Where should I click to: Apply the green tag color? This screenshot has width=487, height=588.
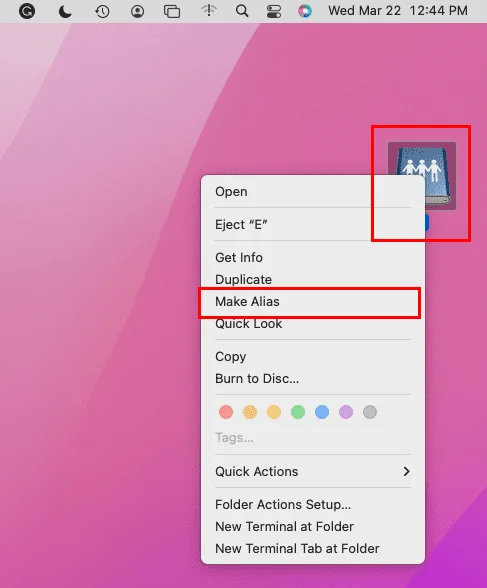tap(298, 412)
